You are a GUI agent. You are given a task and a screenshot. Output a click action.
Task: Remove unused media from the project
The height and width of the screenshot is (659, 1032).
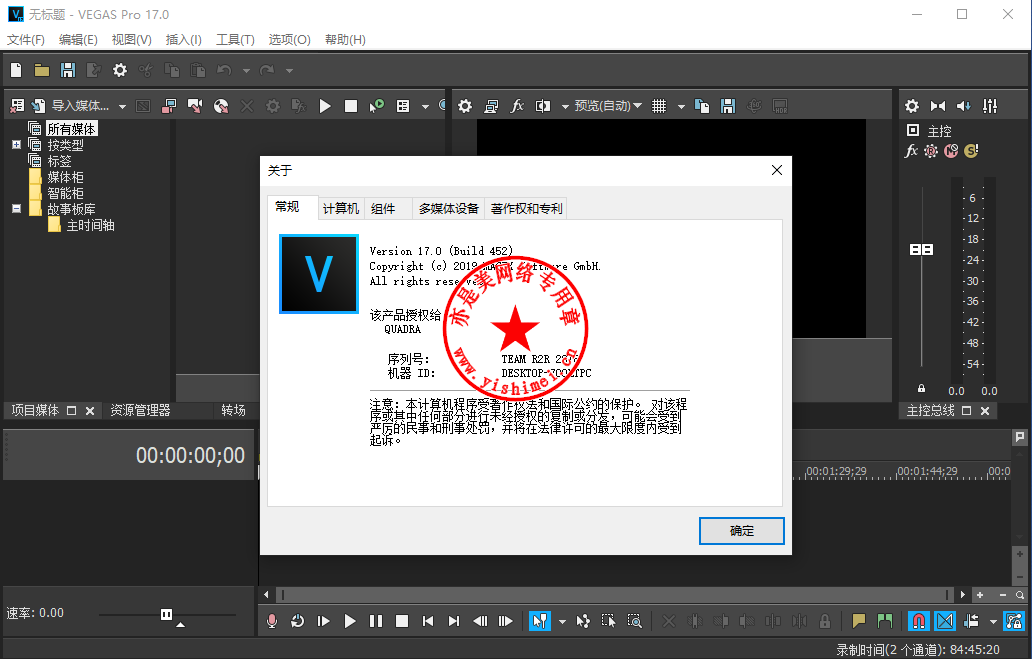coord(17,106)
